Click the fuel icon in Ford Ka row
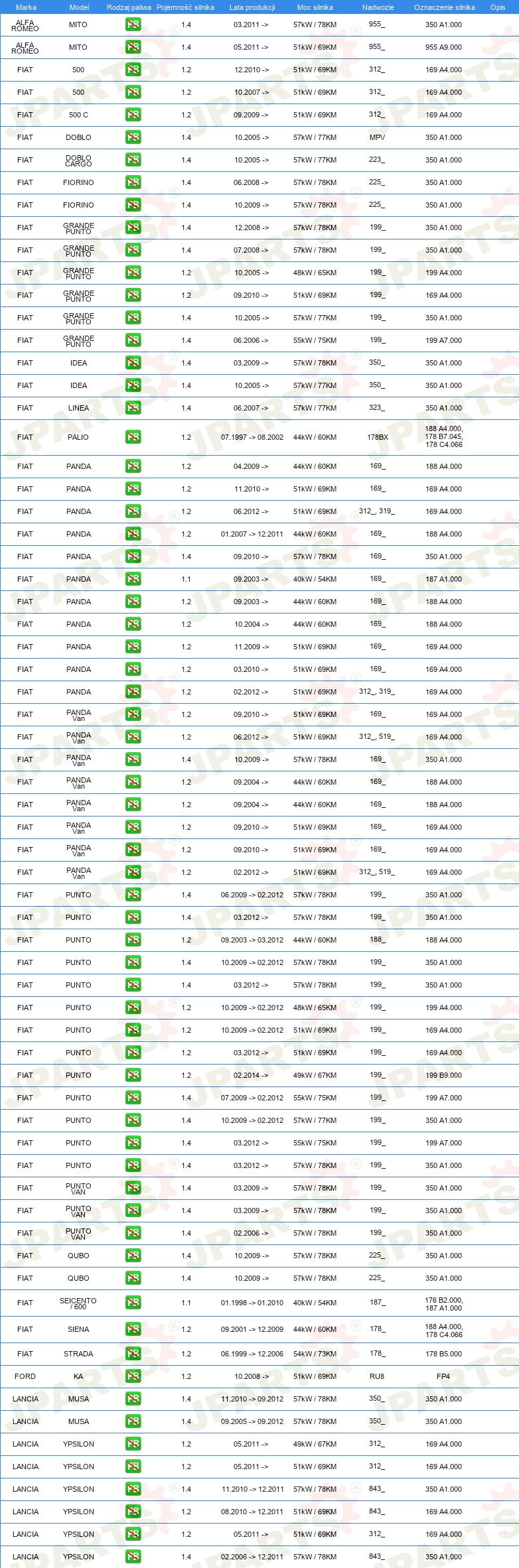The height and width of the screenshot is (1568, 519). 133,1376
